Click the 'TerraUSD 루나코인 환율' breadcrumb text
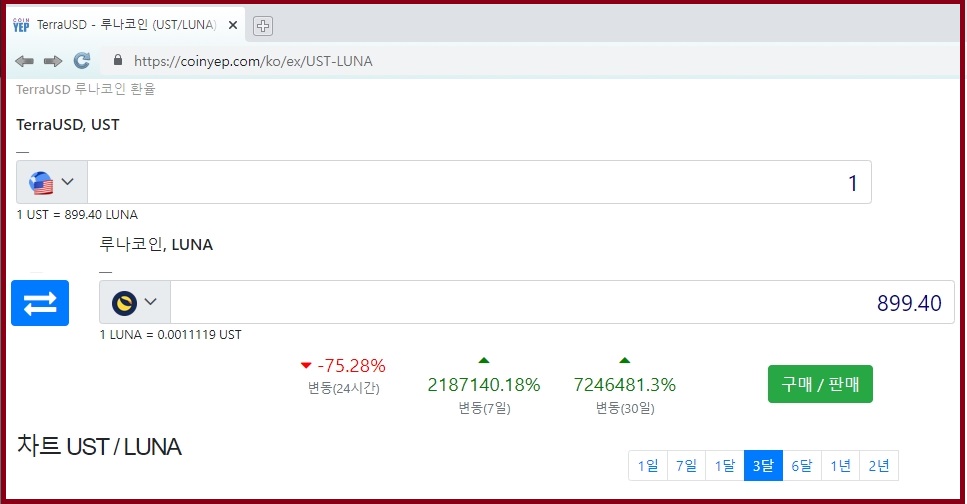967x504 pixels. (86, 89)
